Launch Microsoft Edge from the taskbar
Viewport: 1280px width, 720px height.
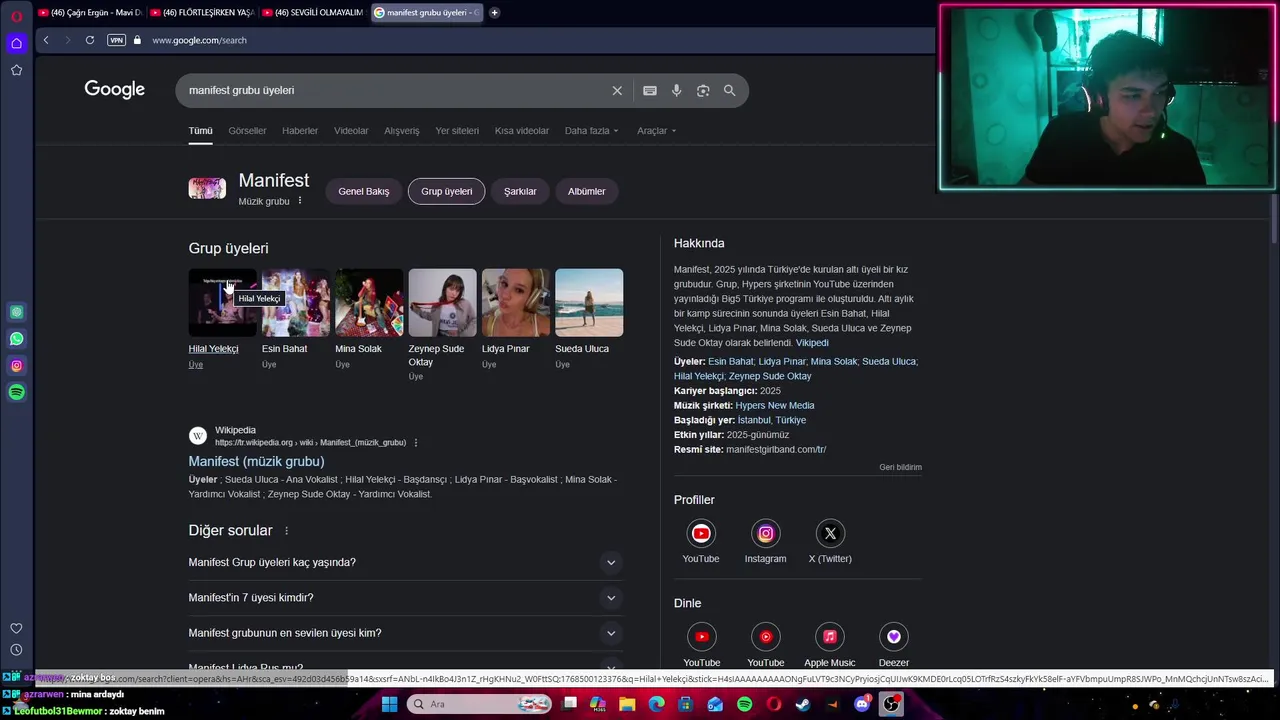[656, 704]
